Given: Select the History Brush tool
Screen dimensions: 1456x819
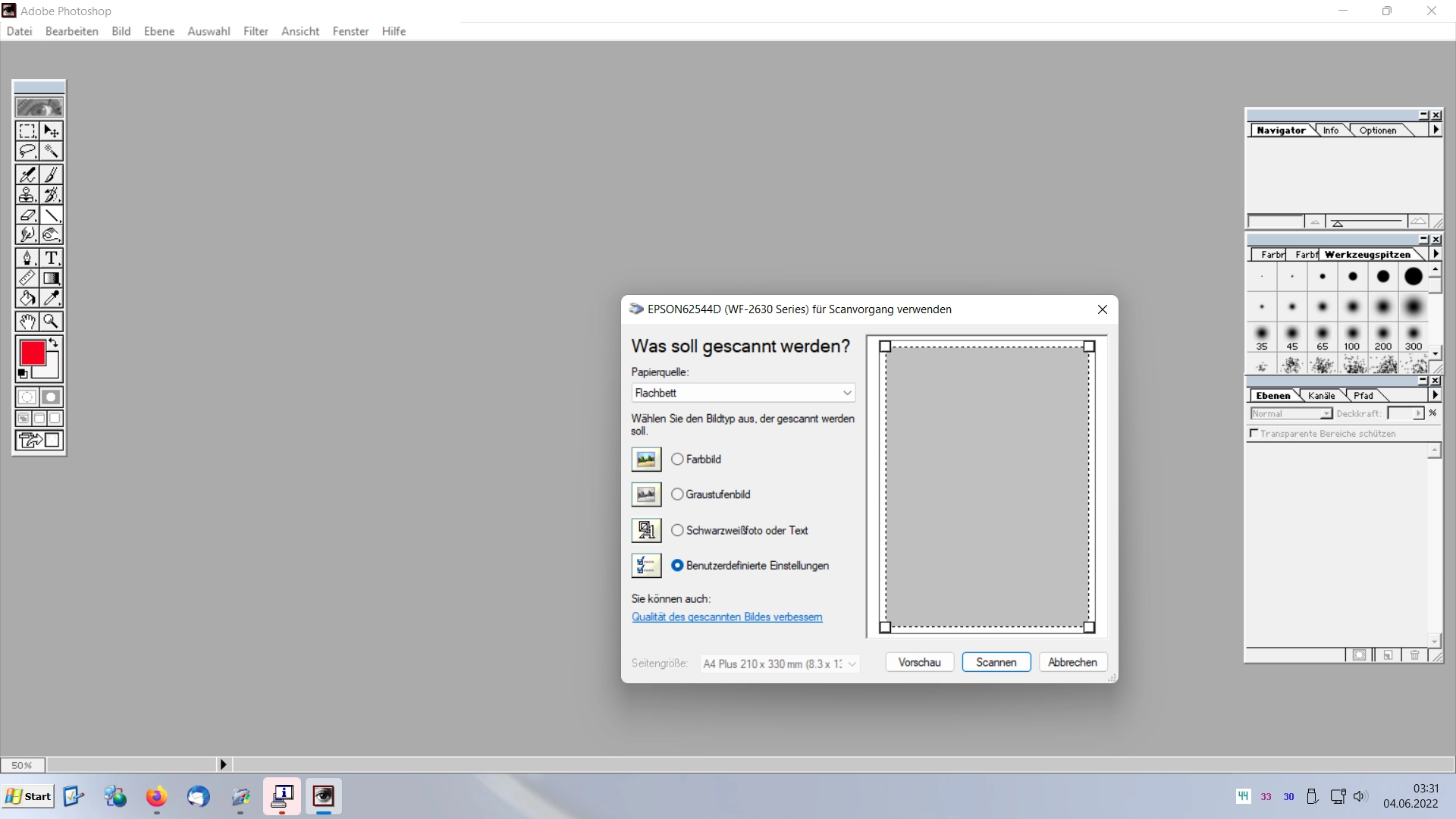Looking at the screenshot, I should coord(52,195).
